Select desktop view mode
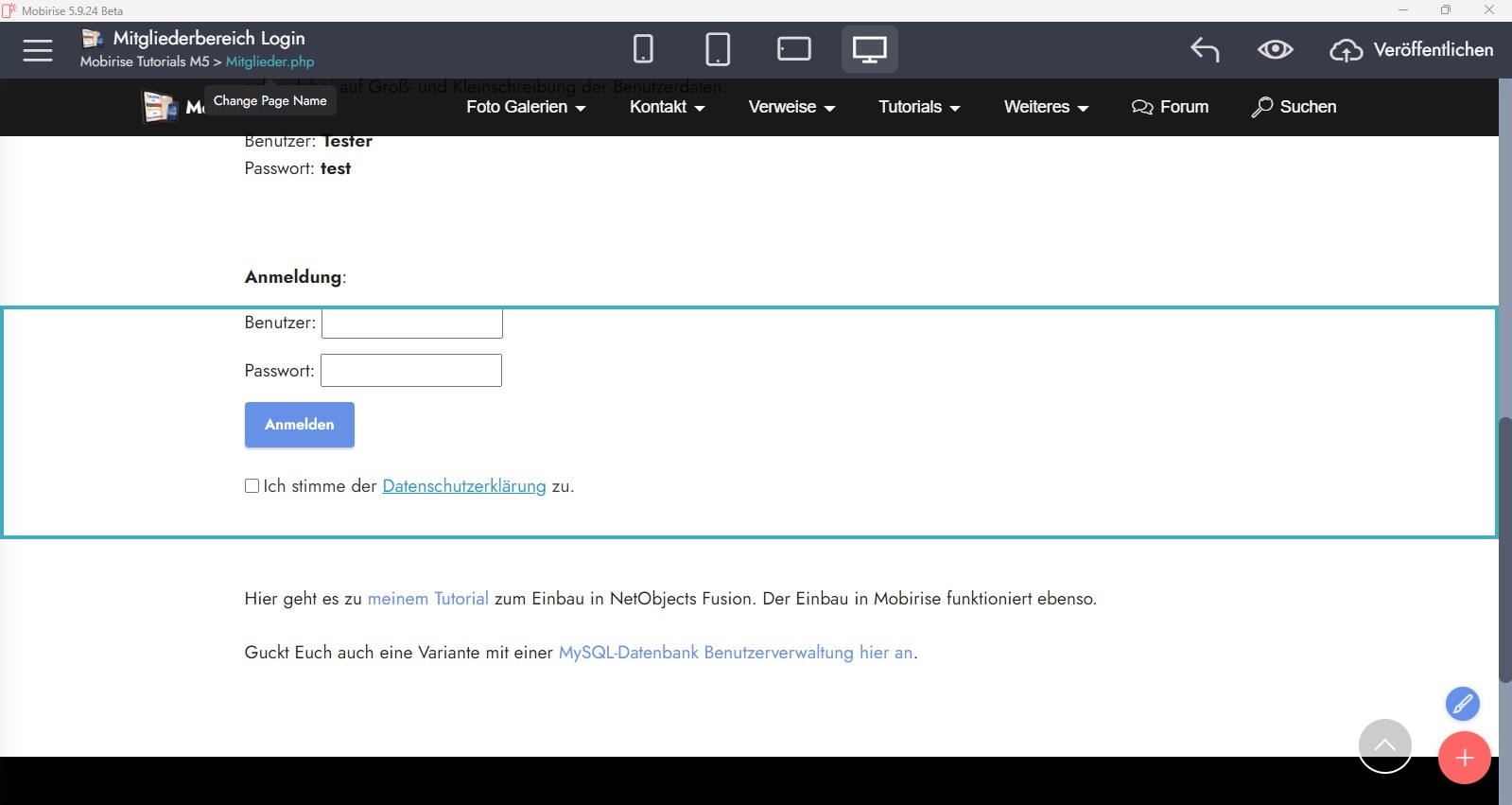The height and width of the screenshot is (805, 1512). click(x=869, y=49)
